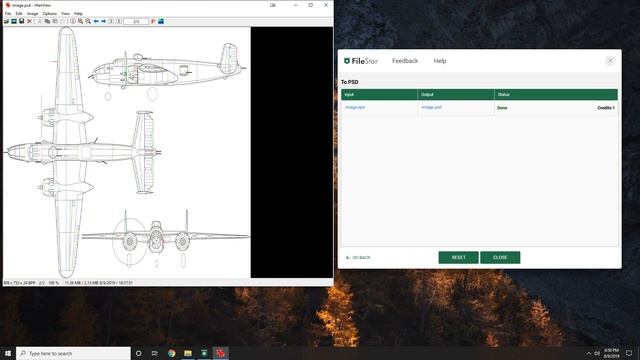Click the GO BACK link in FileStar
The width and height of the screenshot is (640, 360).
(358, 258)
